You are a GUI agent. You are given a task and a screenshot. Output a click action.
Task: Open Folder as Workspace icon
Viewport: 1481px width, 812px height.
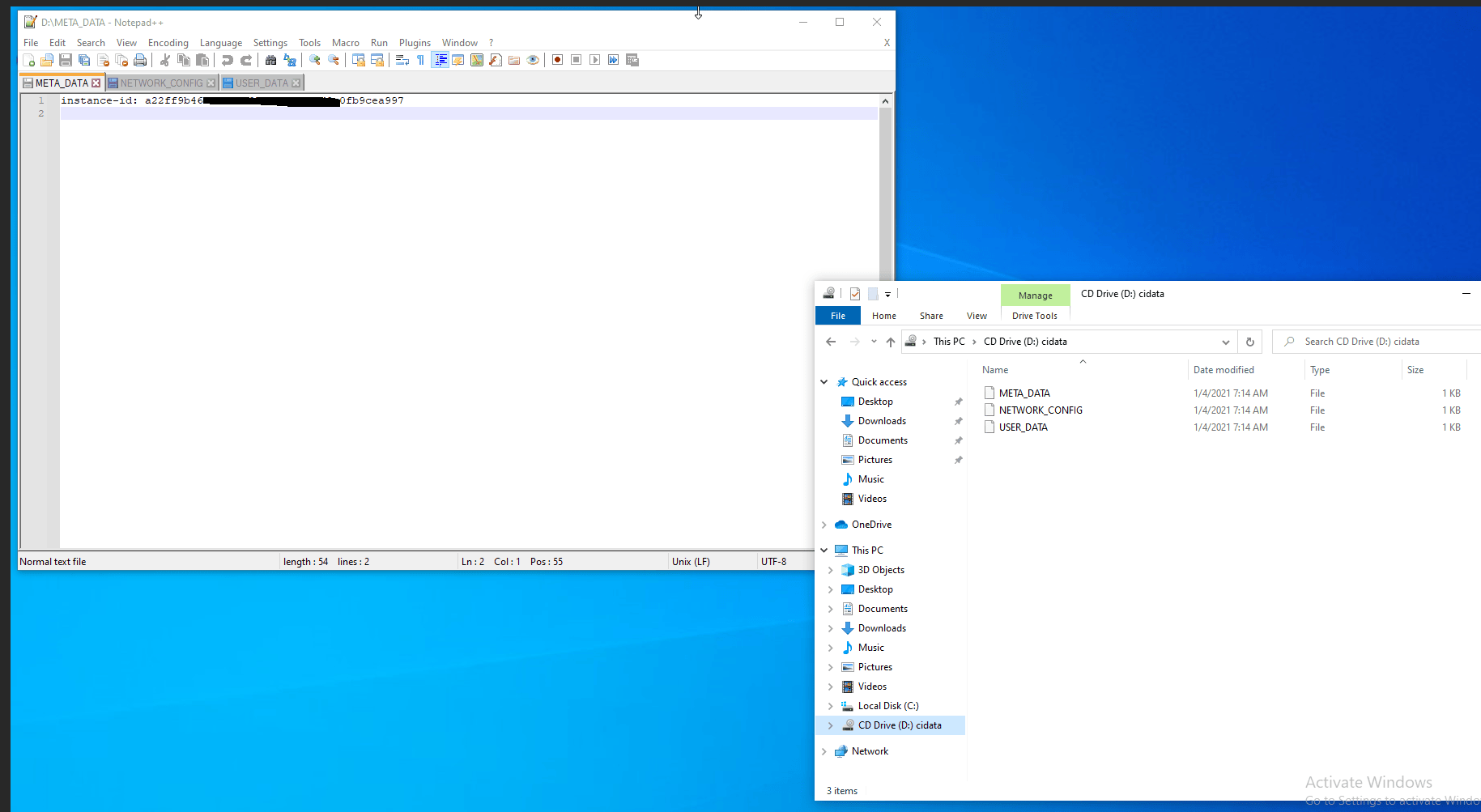514,60
